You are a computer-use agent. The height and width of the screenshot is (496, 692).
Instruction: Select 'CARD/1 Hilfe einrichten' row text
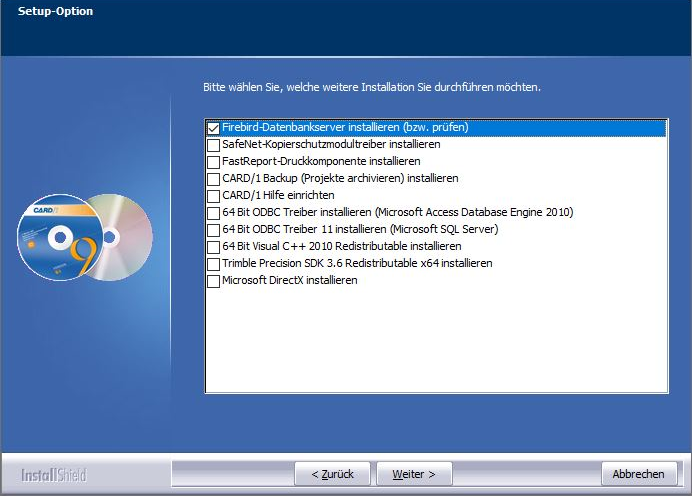[x=278, y=195]
